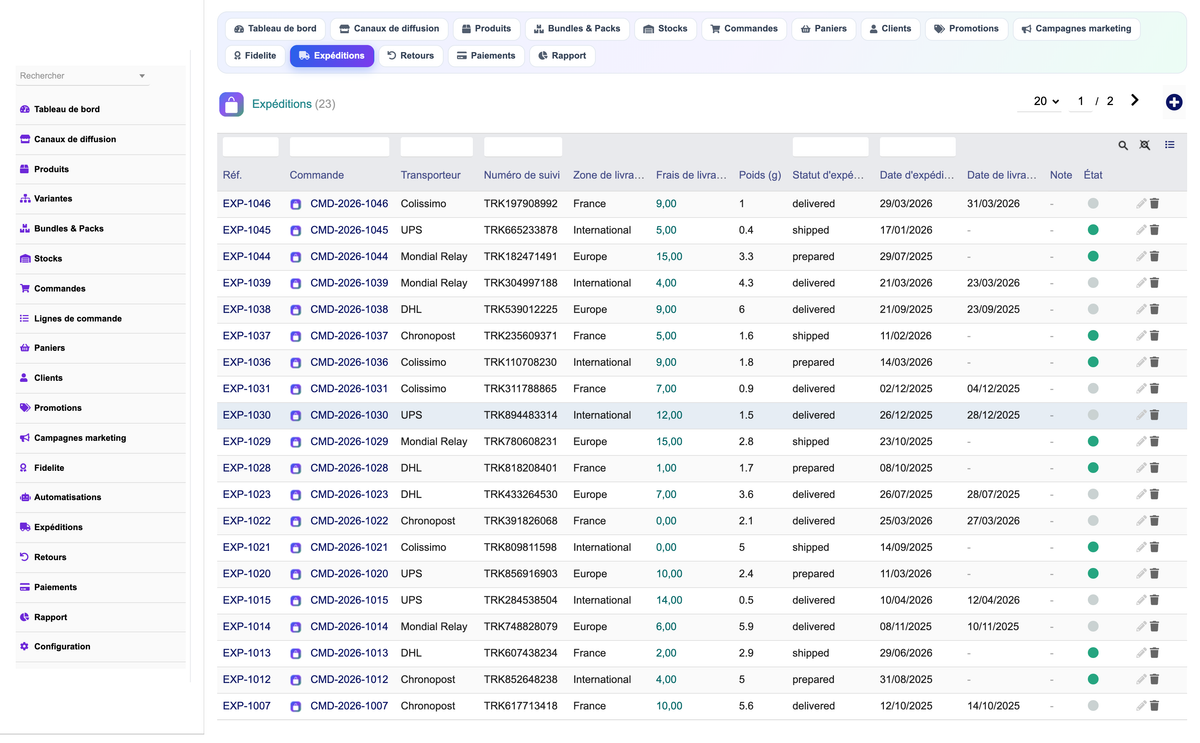Select Configuration in the sidebar
Viewport: 1200px width, 743px height.
point(62,647)
